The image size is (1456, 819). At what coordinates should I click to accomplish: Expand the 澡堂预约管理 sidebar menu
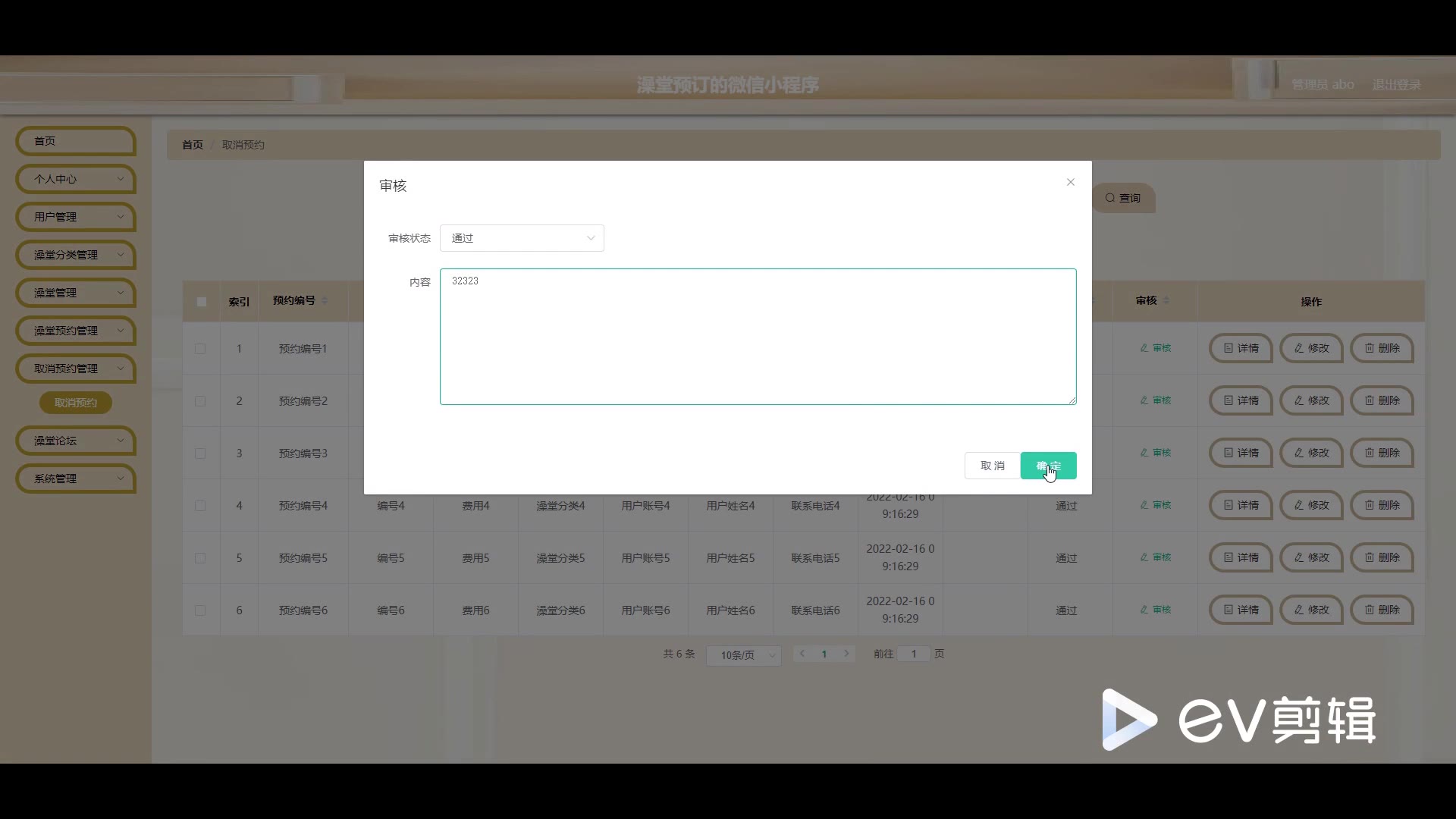coord(75,331)
